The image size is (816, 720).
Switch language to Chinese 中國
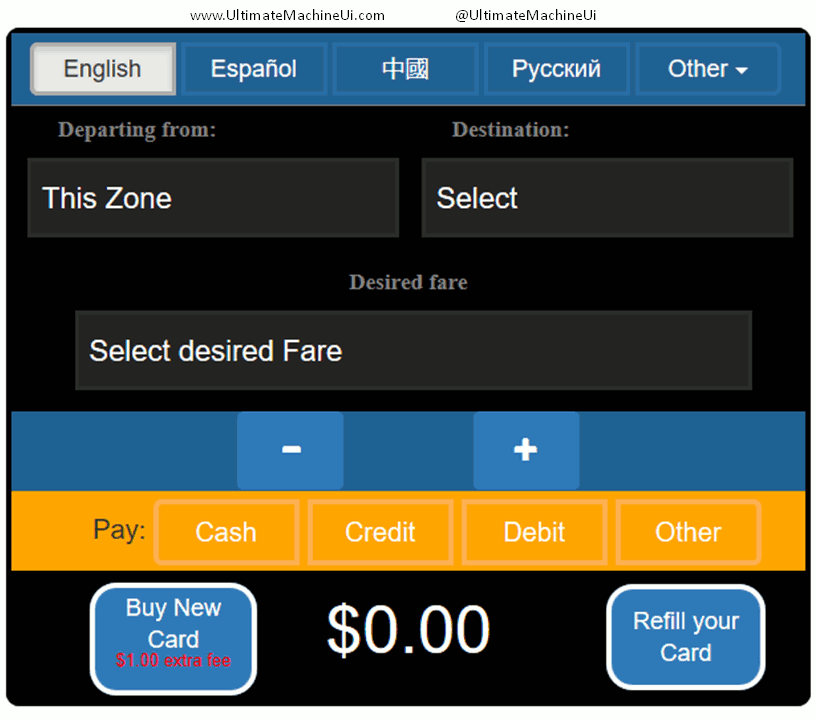point(405,69)
